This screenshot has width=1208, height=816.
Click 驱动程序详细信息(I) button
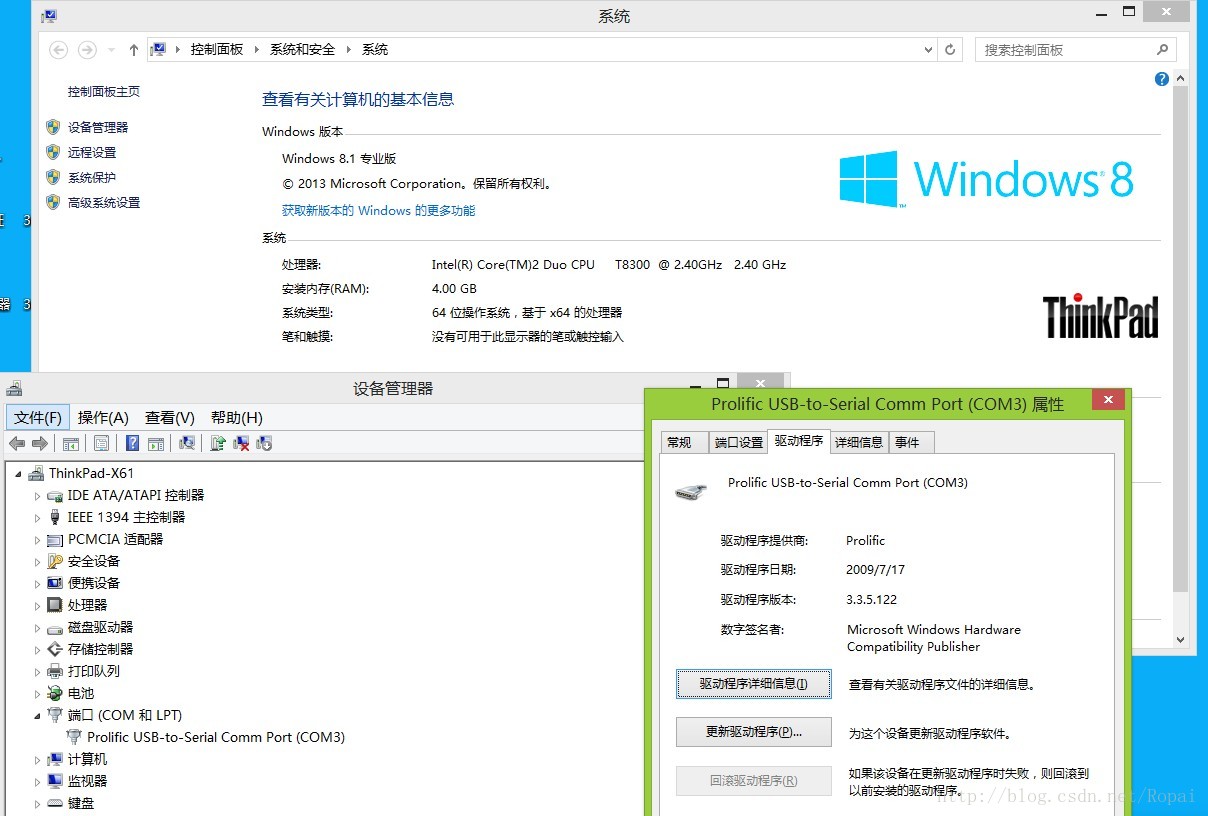(753, 684)
